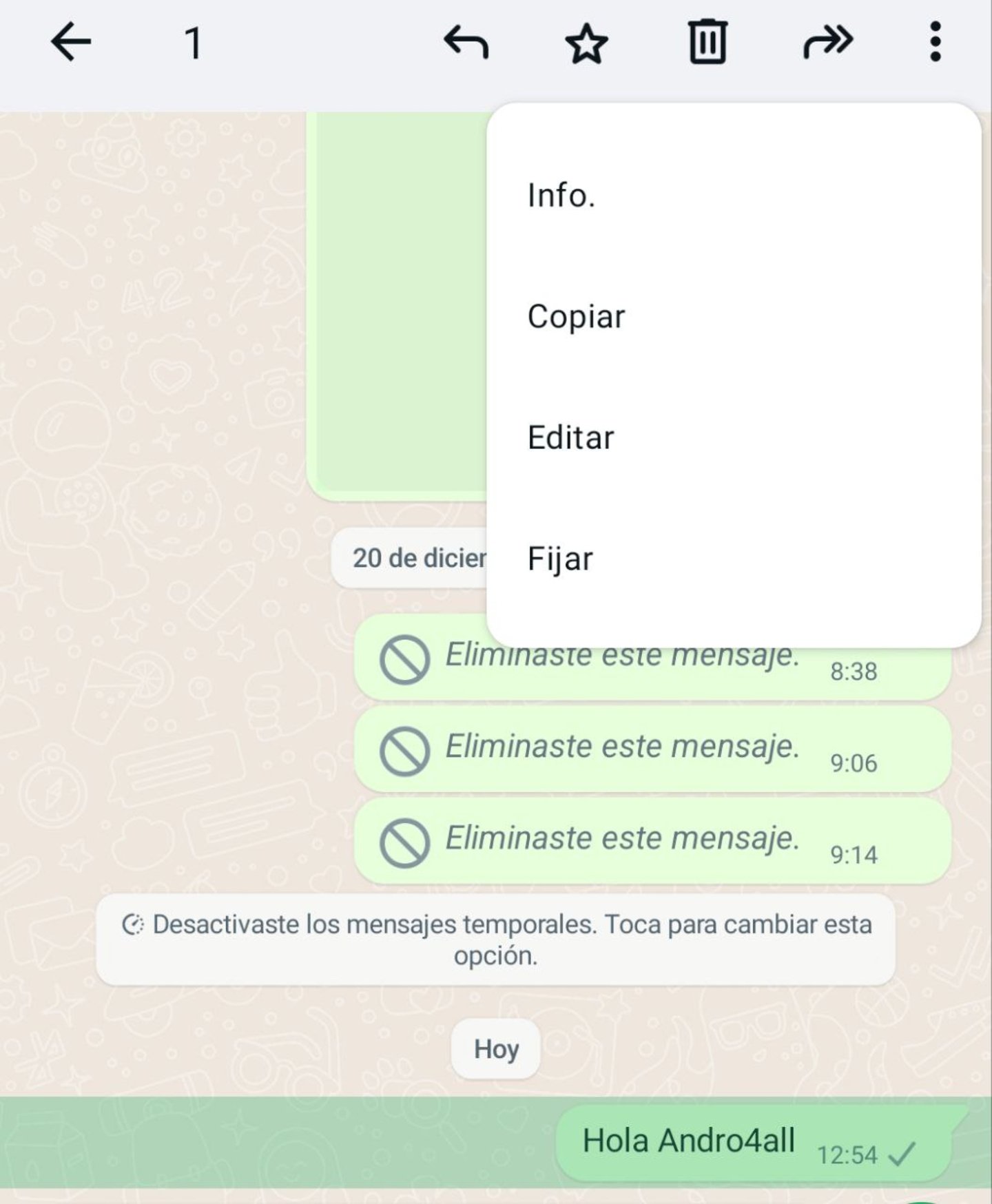Viewport: 992px width, 1204px height.
Task: Tap the forward message icon
Action: pos(828,42)
